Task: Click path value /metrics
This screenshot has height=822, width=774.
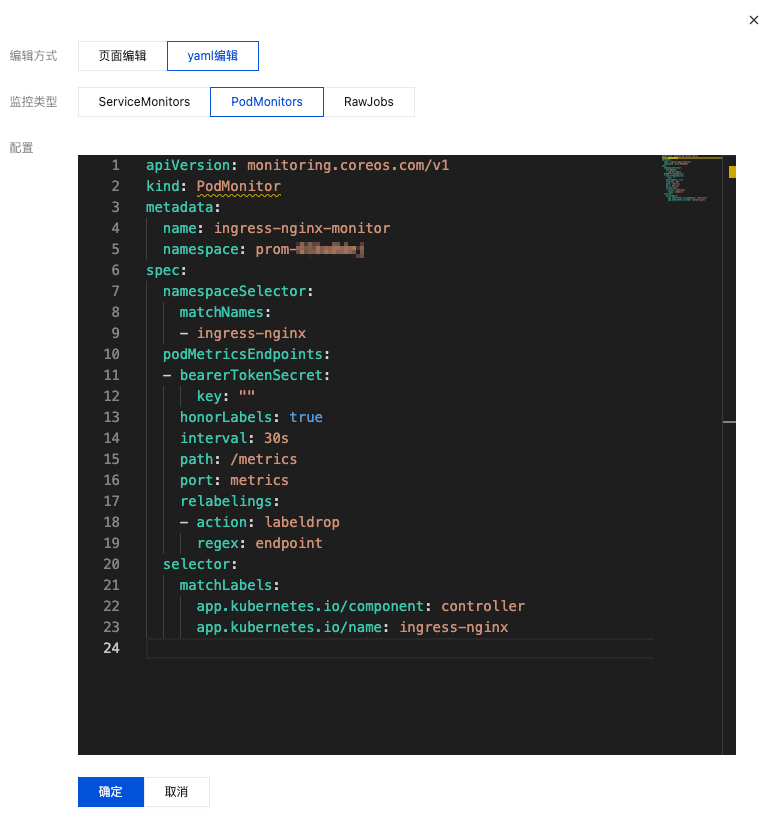Action: [x=264, y=459]
